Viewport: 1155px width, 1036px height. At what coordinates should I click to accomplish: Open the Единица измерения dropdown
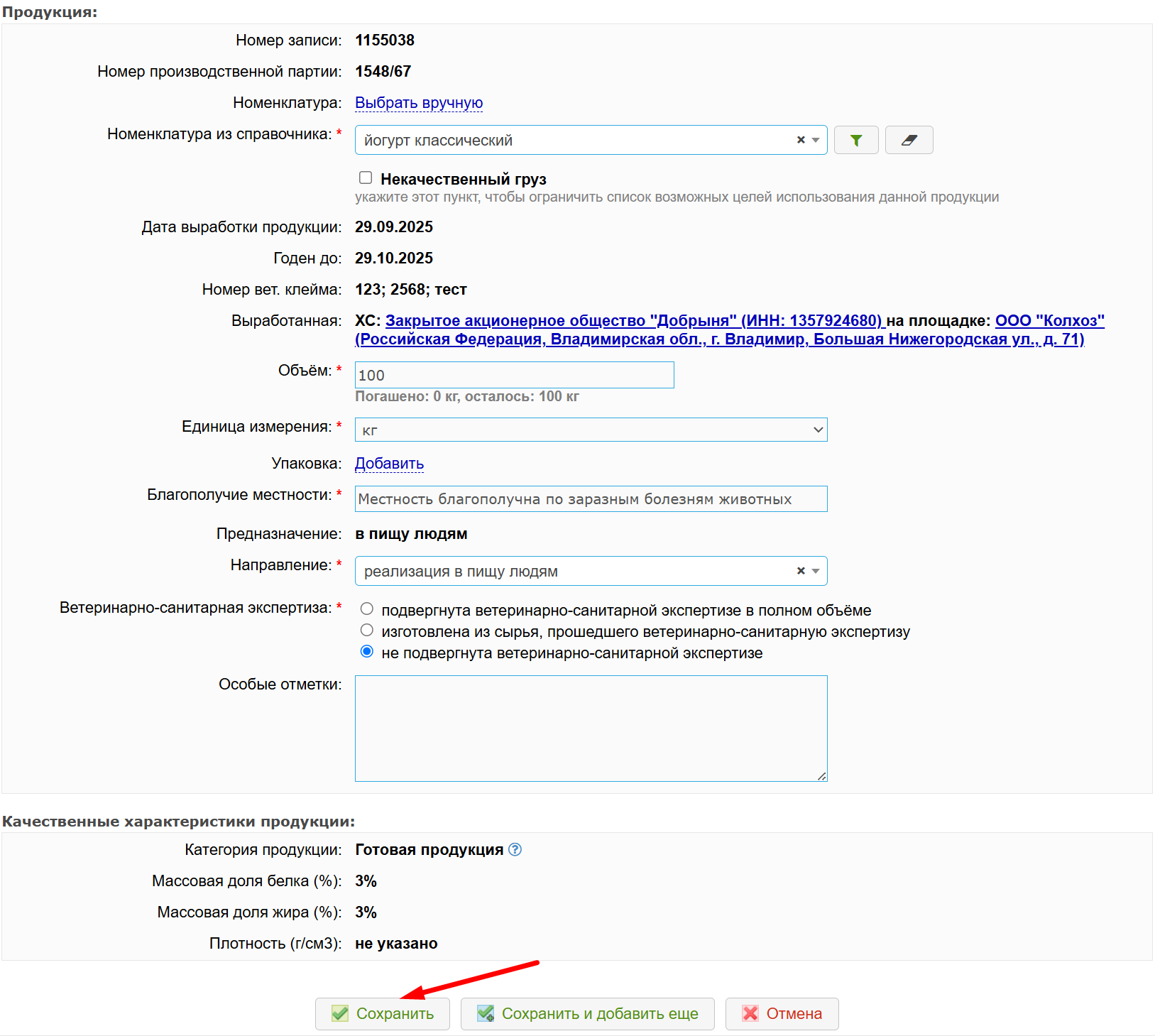591,430
